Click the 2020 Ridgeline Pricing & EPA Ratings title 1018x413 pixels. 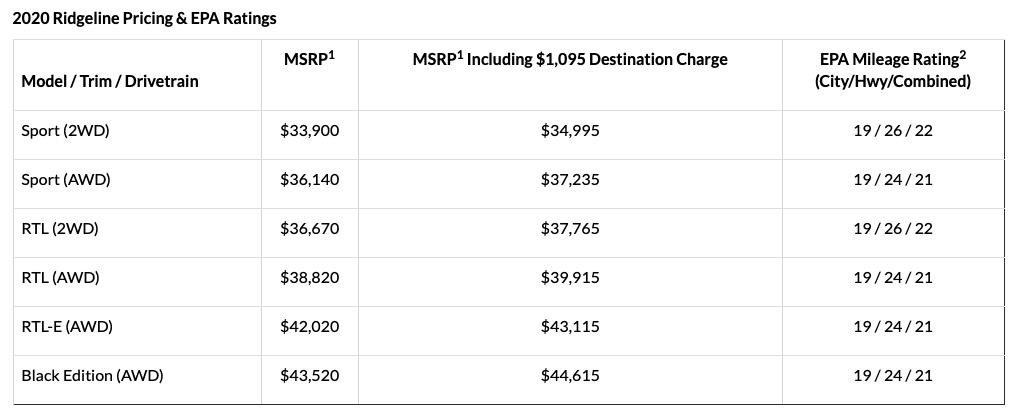(x=145, y=18)
